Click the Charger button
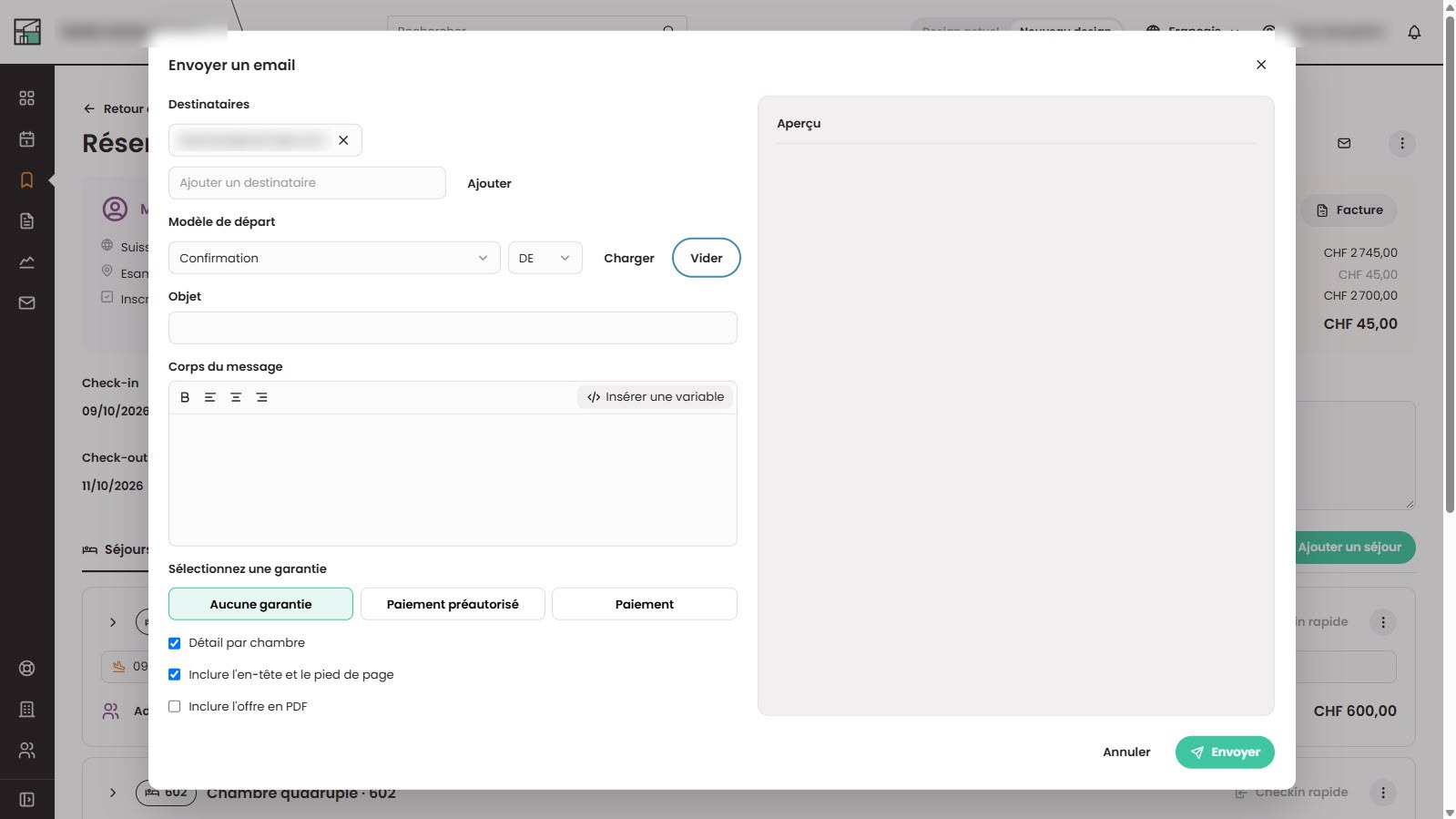Image resolution: width=1456 pixels, height=819 pixels. 629,258
